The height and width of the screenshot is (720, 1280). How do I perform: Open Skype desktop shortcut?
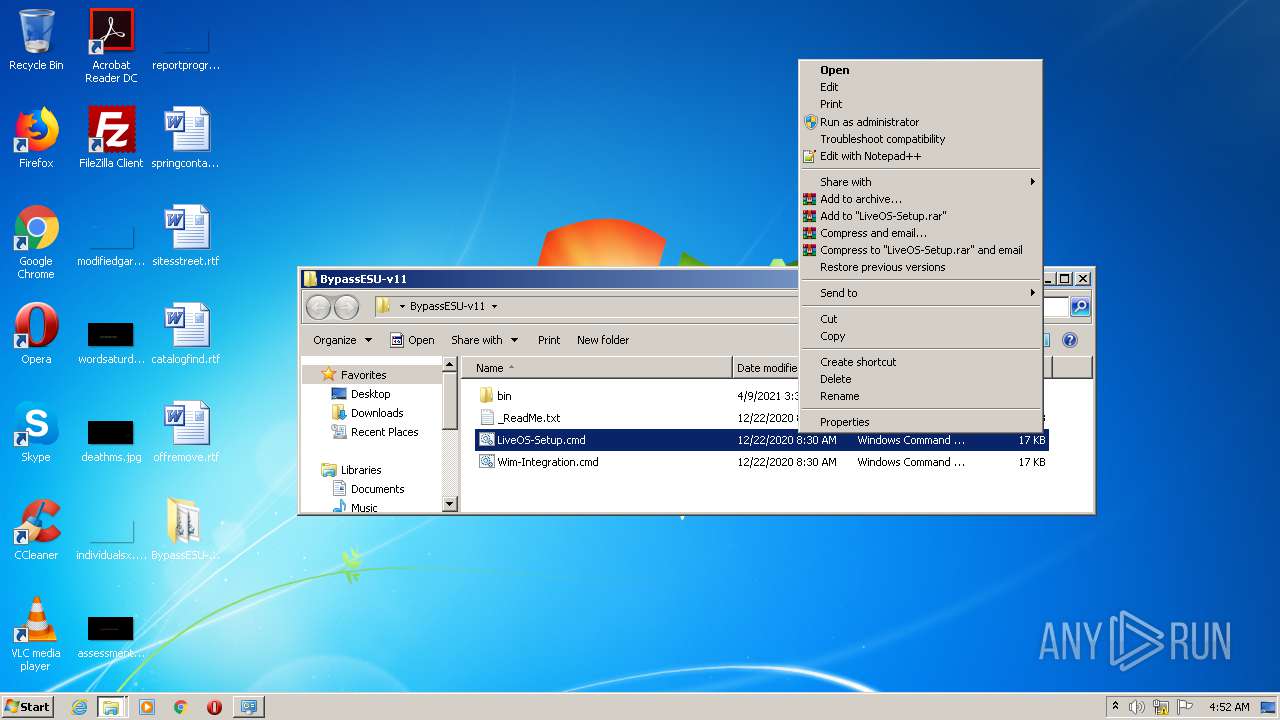pyautogui.click(x=36, y=432)
